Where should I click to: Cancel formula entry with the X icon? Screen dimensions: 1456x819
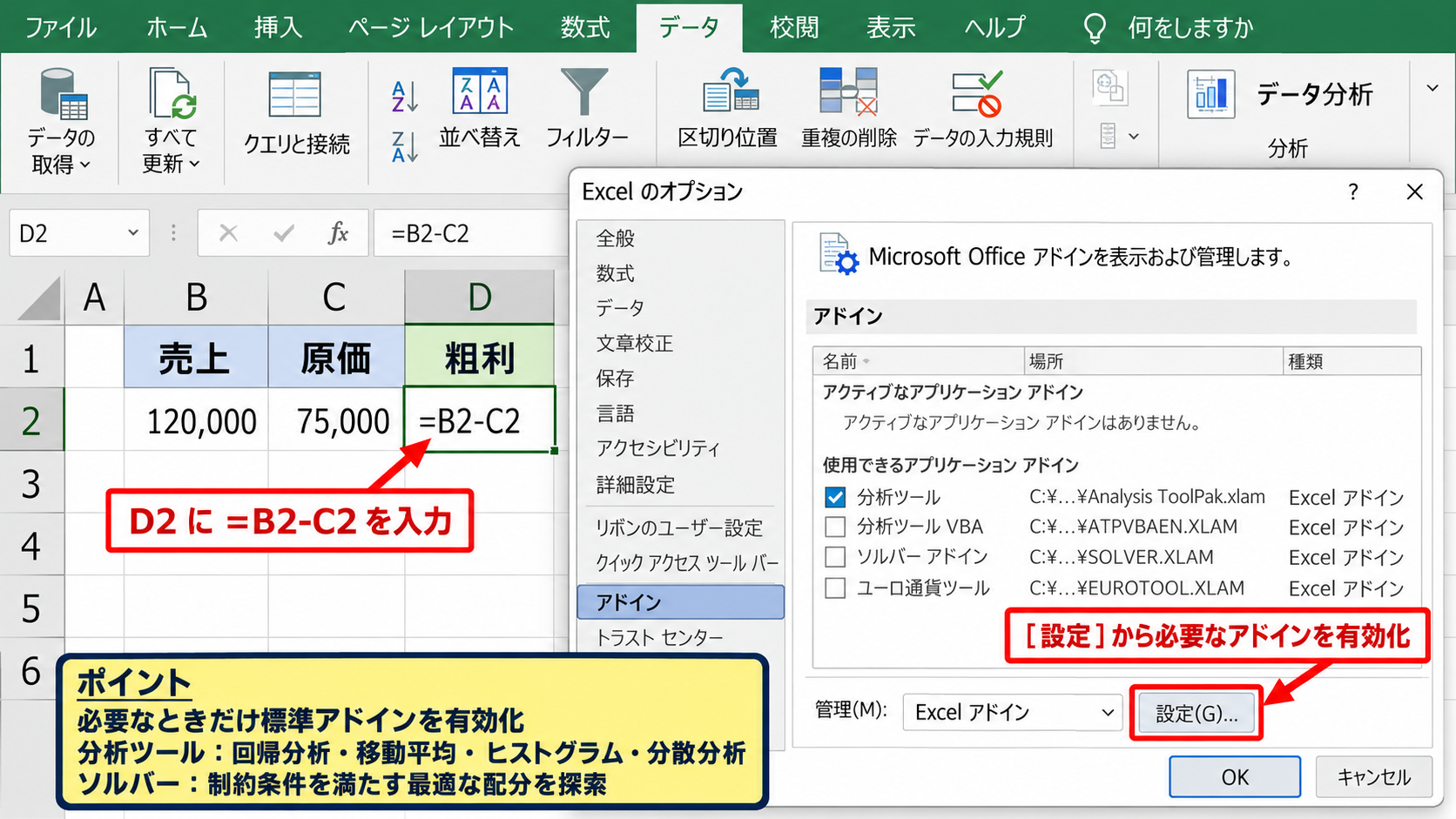pos(228,233)
